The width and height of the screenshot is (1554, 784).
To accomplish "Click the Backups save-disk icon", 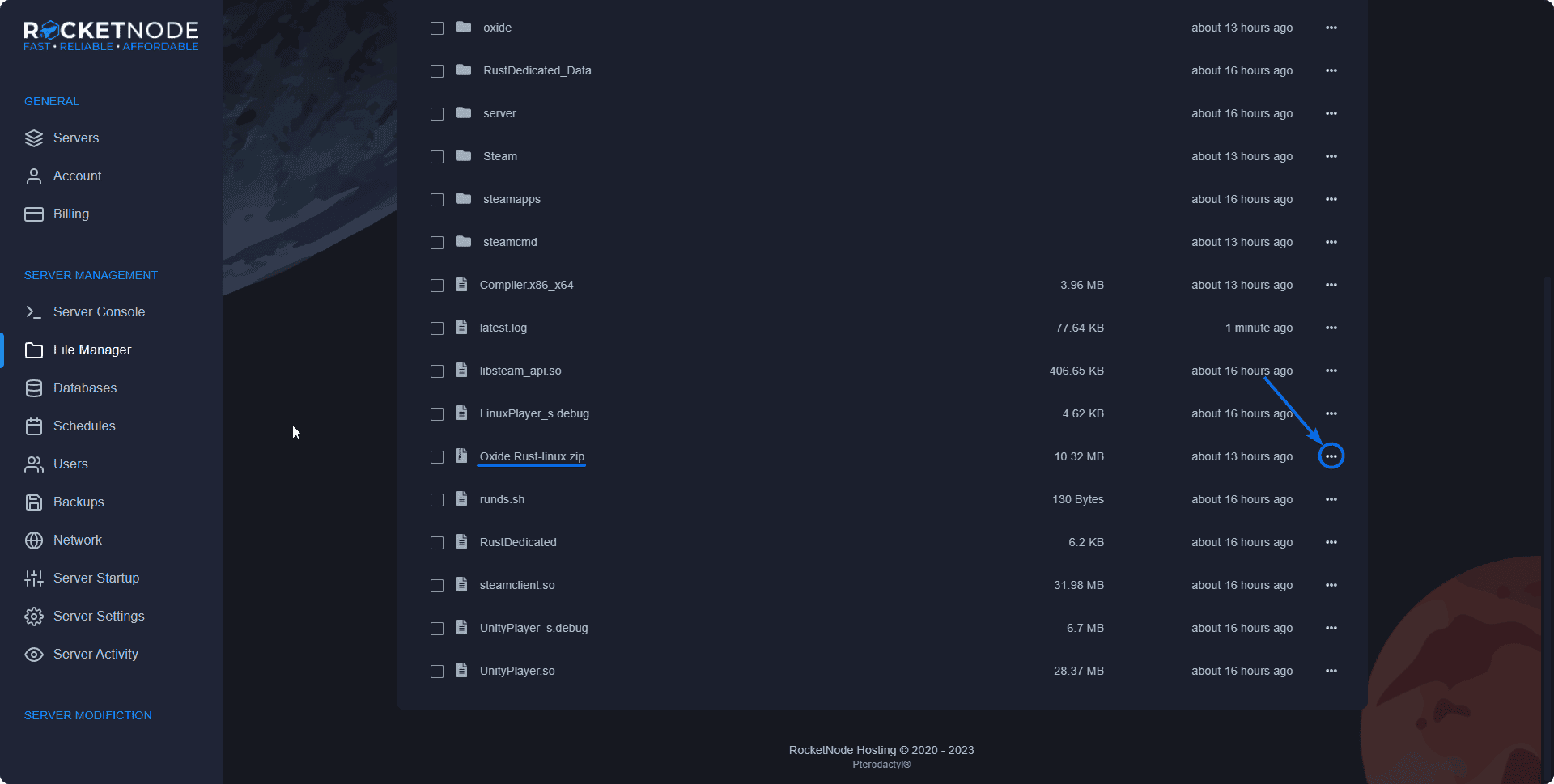I will [34, 502].
